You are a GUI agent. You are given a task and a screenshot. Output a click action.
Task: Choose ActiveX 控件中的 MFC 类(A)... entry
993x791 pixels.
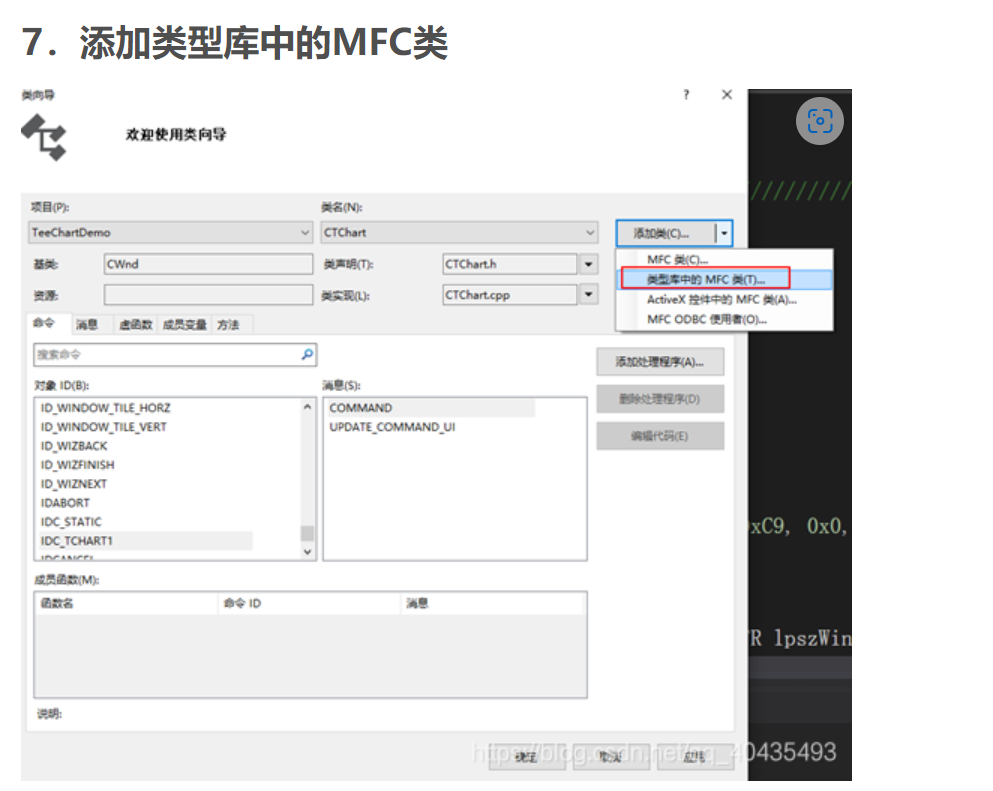[x=724, y=300]
